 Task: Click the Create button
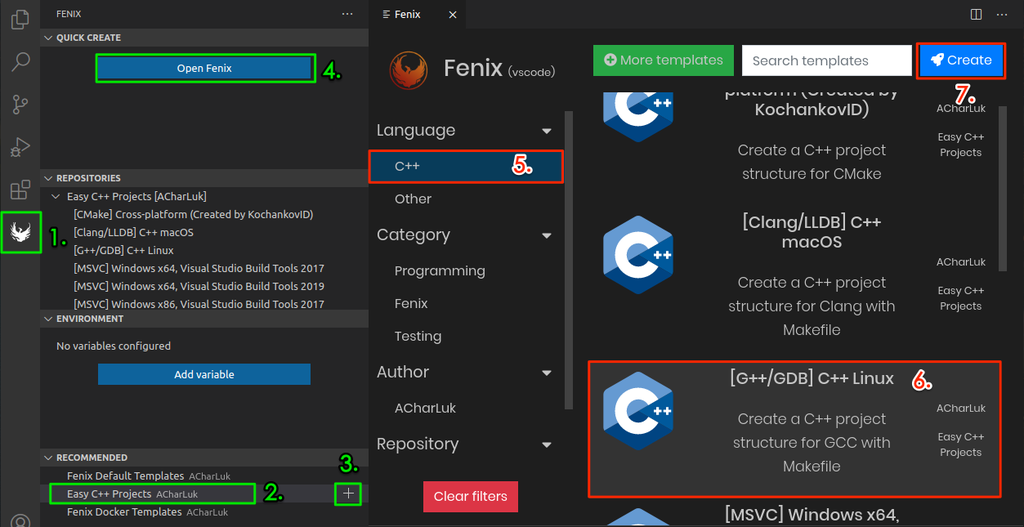961,60
